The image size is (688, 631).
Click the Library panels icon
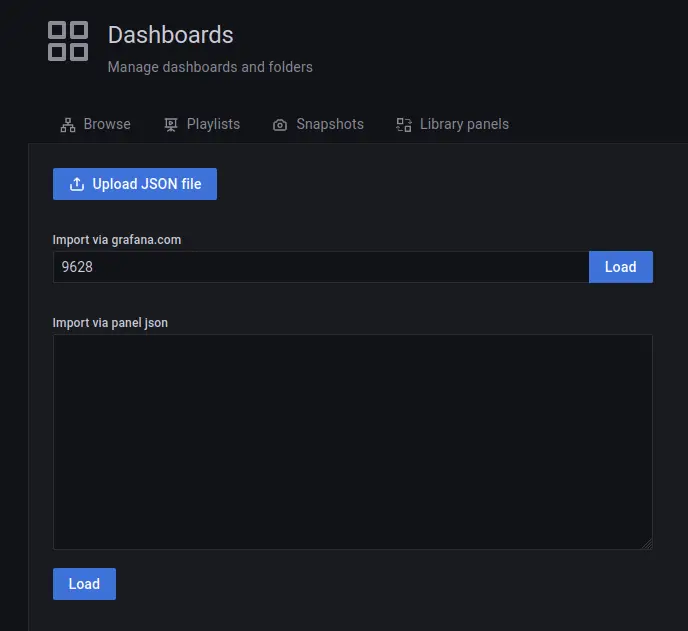point(404,125)
